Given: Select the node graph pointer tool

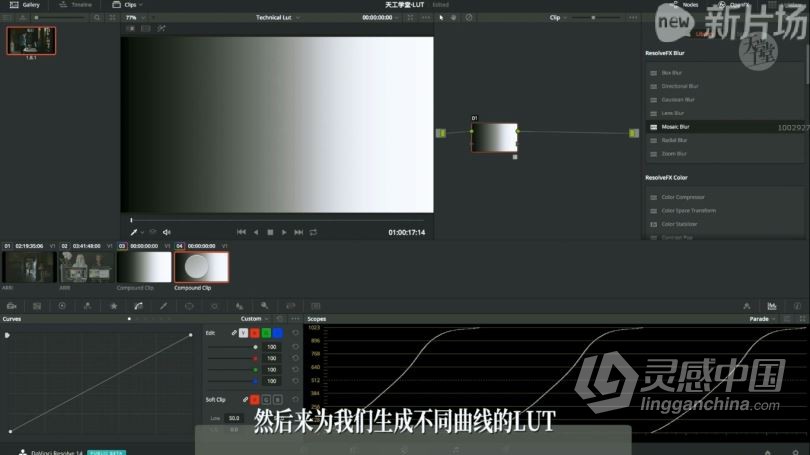Looking at the screenshot, I should (x=441, y=18).
